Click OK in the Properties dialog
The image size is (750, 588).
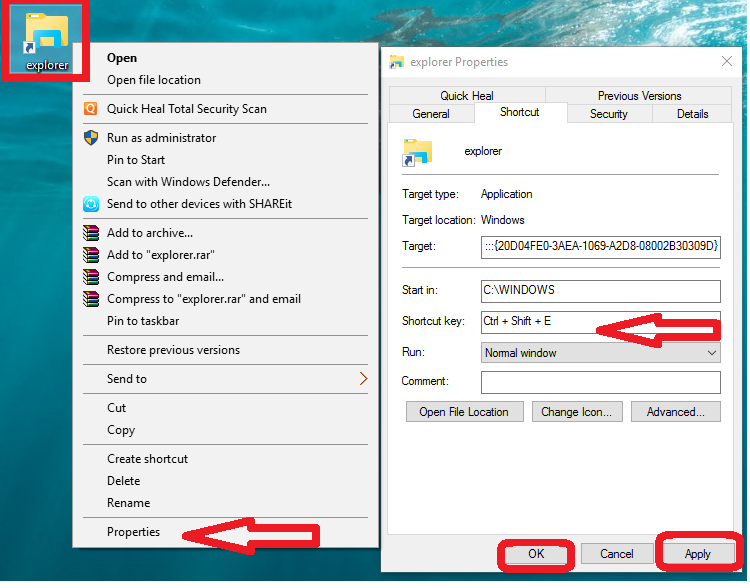click(536, 554)
